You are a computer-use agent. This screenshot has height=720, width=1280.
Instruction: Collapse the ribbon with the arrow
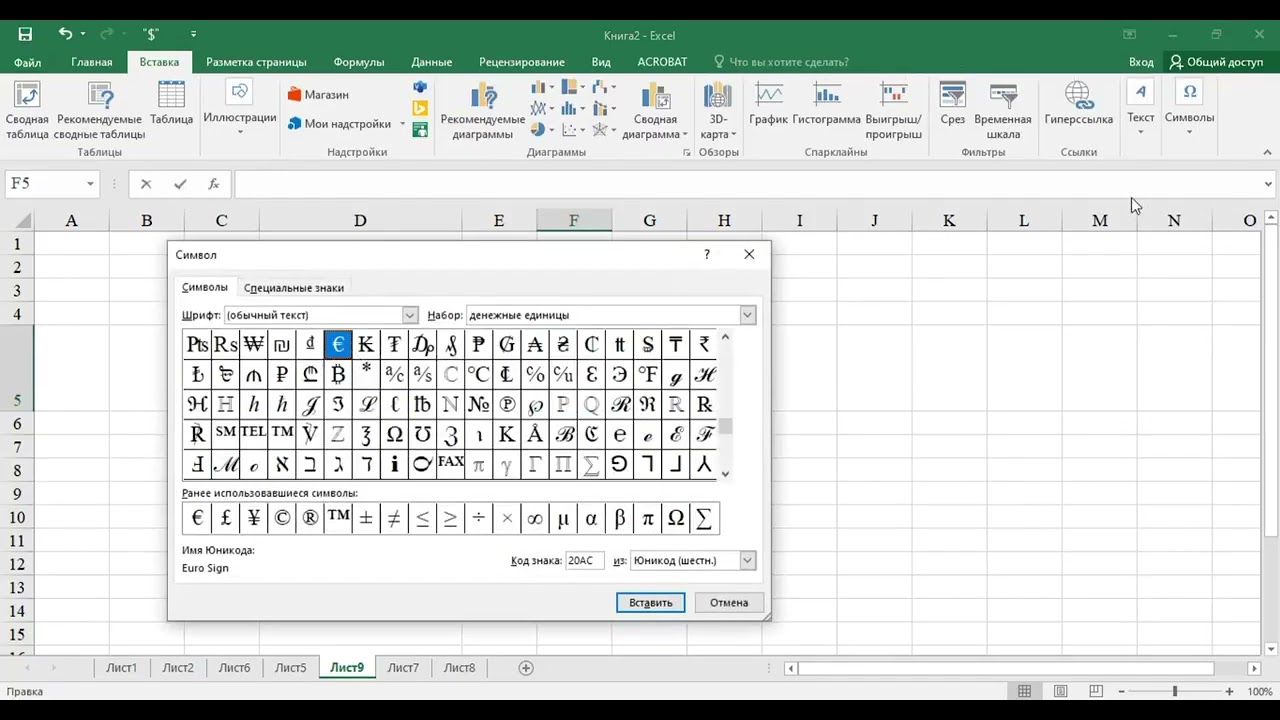(x=1268, y=153)
